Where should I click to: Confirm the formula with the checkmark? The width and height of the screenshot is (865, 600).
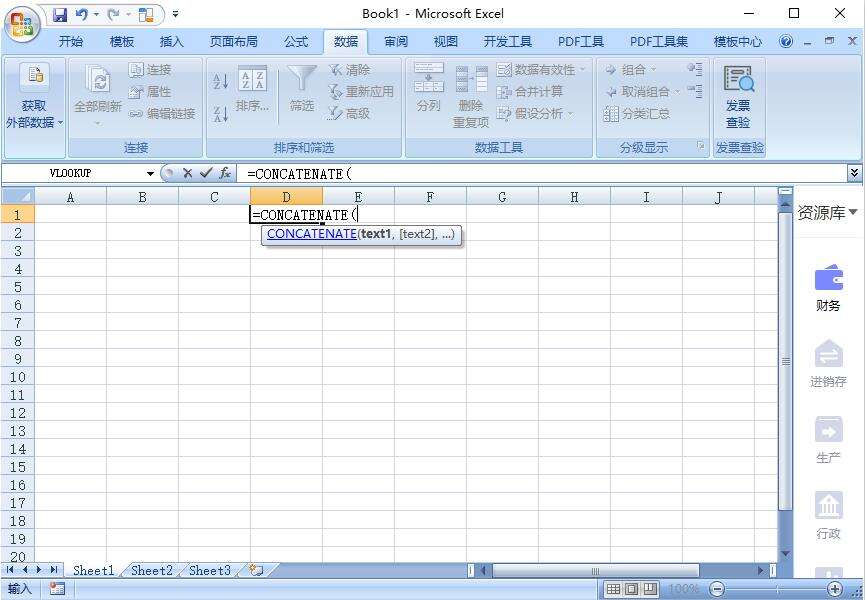[x=206, y=174]
